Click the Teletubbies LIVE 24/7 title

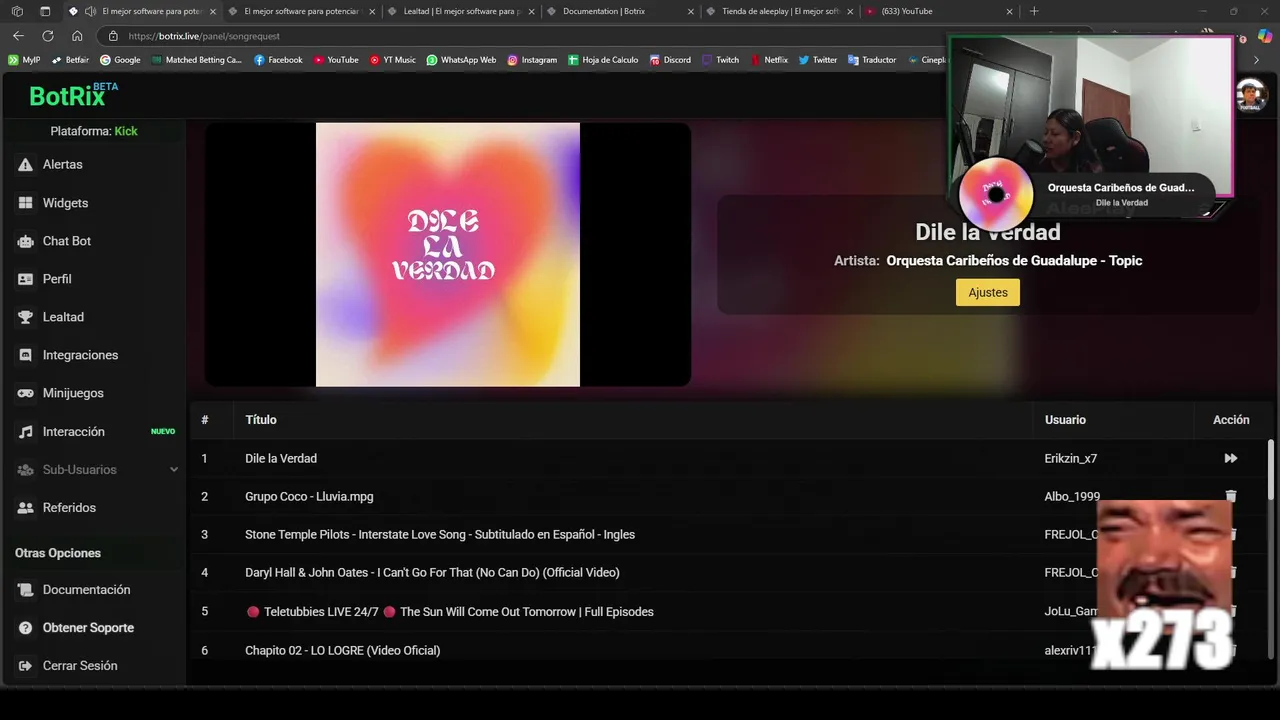pos(449,611)
